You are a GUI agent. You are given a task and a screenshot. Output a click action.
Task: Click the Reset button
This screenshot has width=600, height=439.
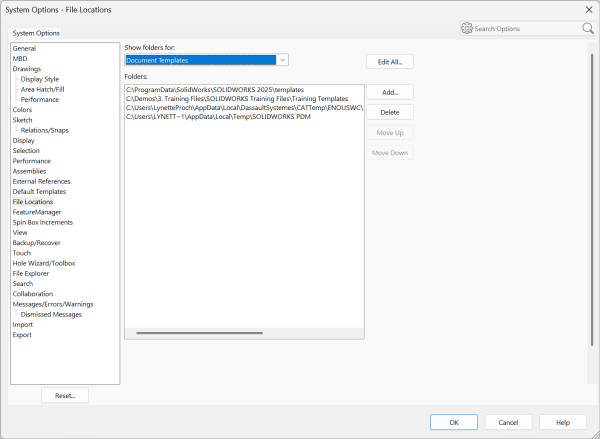[65, 395]
